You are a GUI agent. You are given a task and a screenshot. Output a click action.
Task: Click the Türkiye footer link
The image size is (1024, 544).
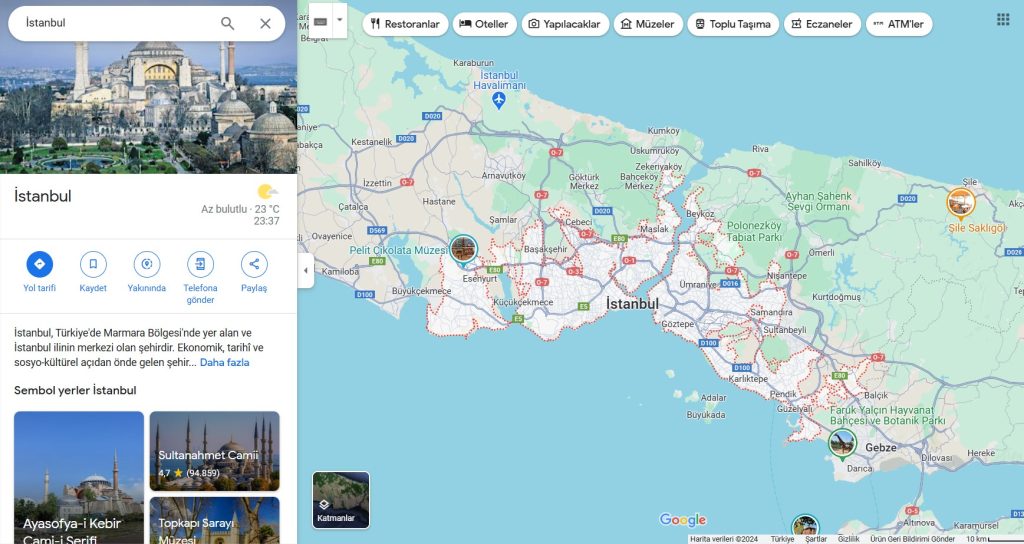click(782, 539)
